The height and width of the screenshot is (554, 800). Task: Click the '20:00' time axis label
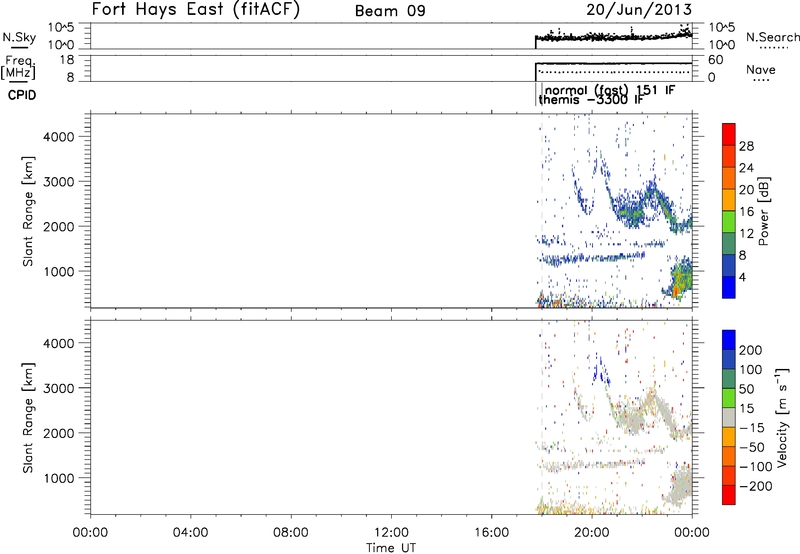click(x=591, y=533)
